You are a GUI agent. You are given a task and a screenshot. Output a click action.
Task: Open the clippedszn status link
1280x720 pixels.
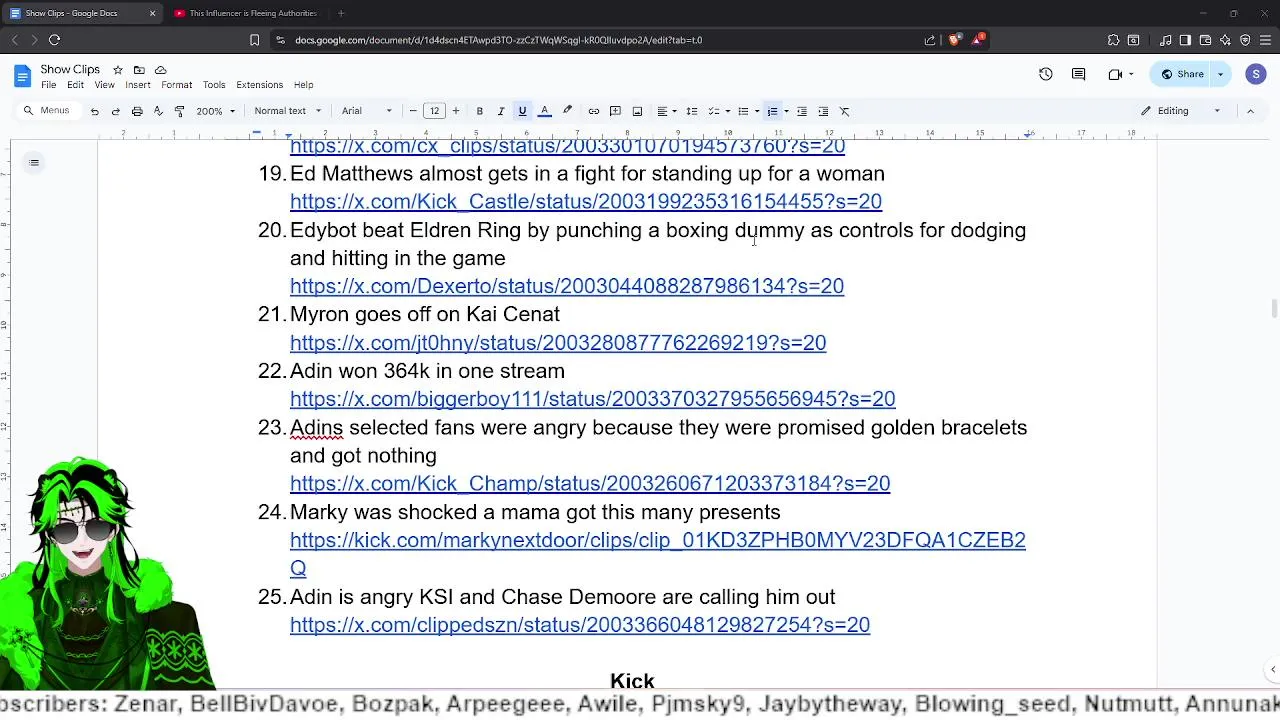pyautogui.click(x=580, y=625)
